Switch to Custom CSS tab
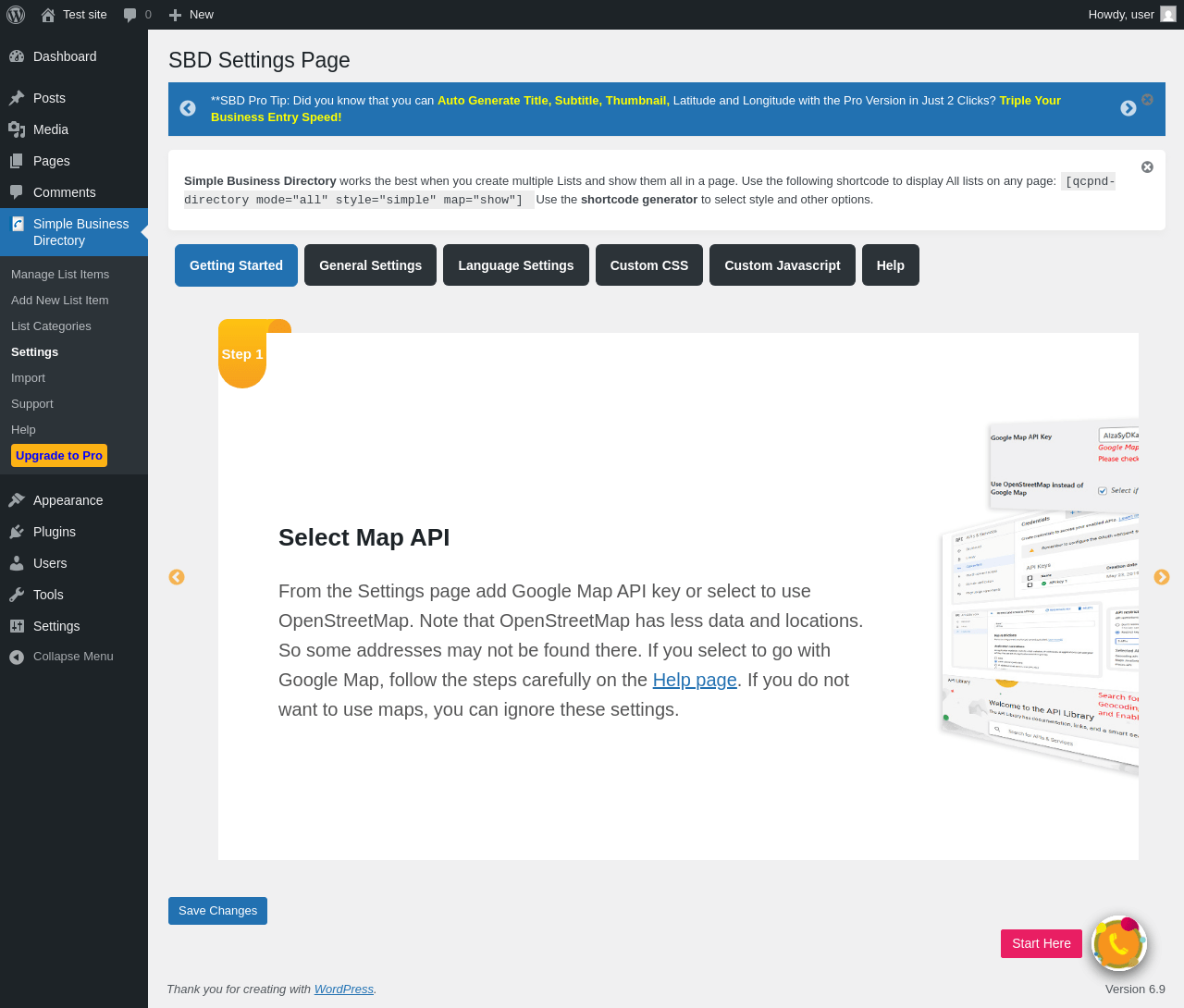The image size is (1184, 1008). 649,265
